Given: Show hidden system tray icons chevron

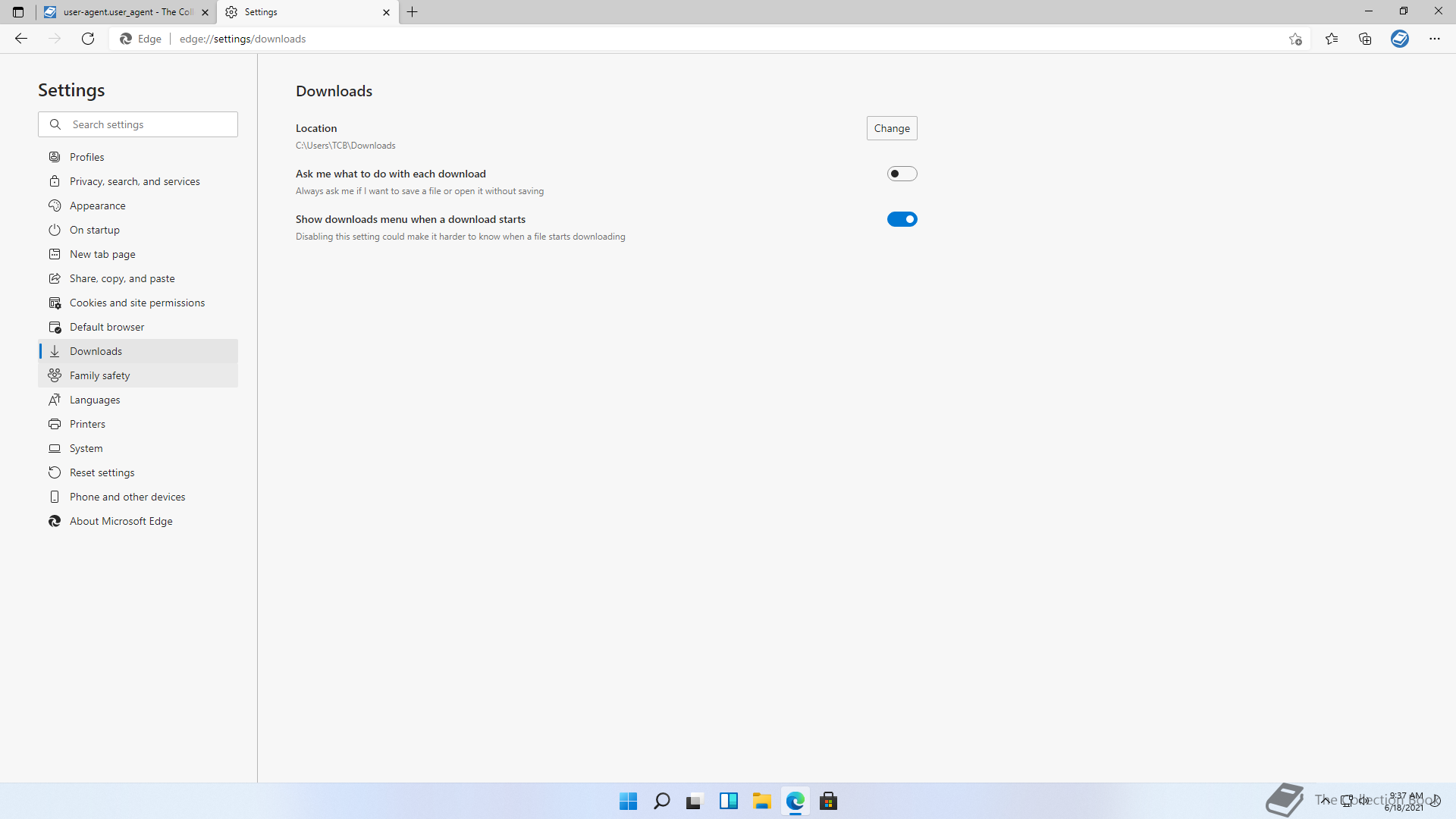Looking at the screenshot, I should point(1325,800).
